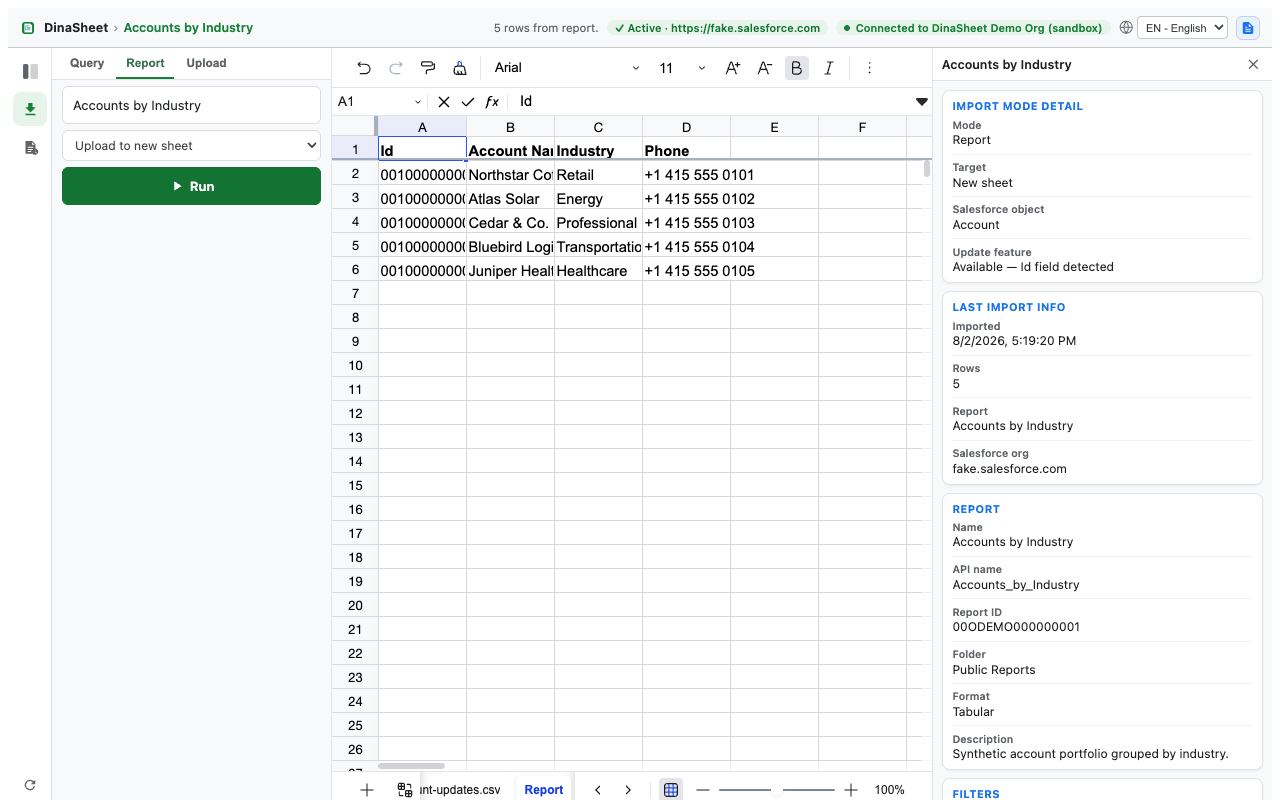The height and width of the screenshot is (800, 1280).
Task: Open the insert function fx icon
Action: 492,102
